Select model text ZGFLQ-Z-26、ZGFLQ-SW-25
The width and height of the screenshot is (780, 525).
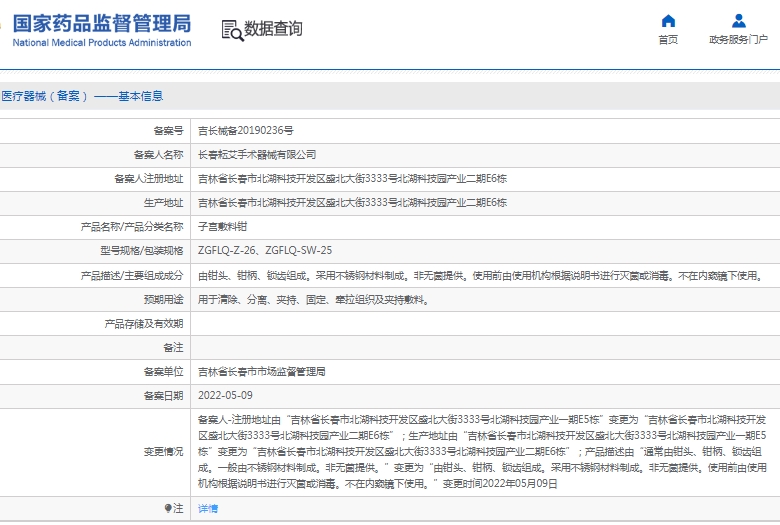(x=265, y=250)
